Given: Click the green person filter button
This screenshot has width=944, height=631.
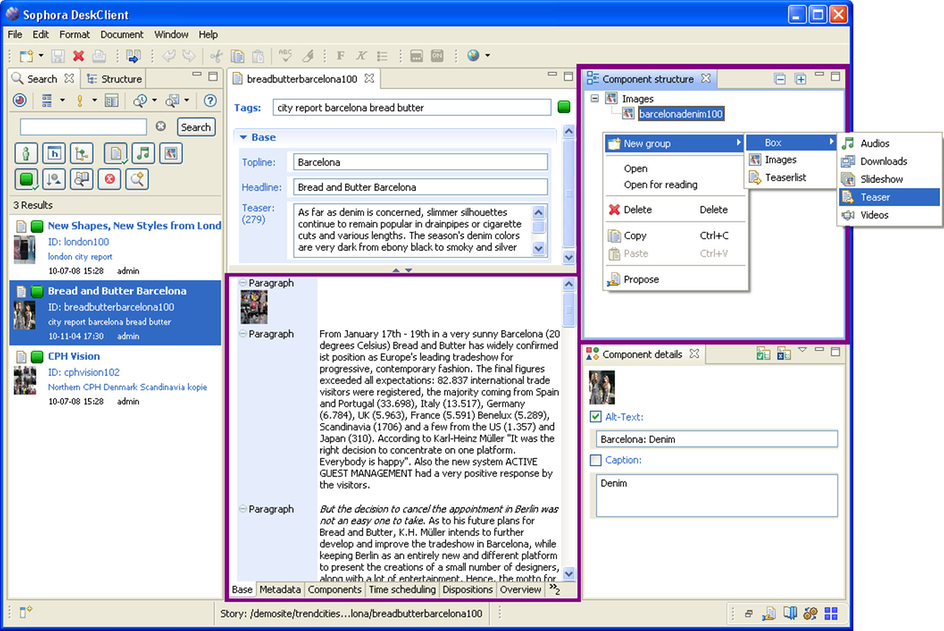Looking at the screenshot, I should (26, 154).
